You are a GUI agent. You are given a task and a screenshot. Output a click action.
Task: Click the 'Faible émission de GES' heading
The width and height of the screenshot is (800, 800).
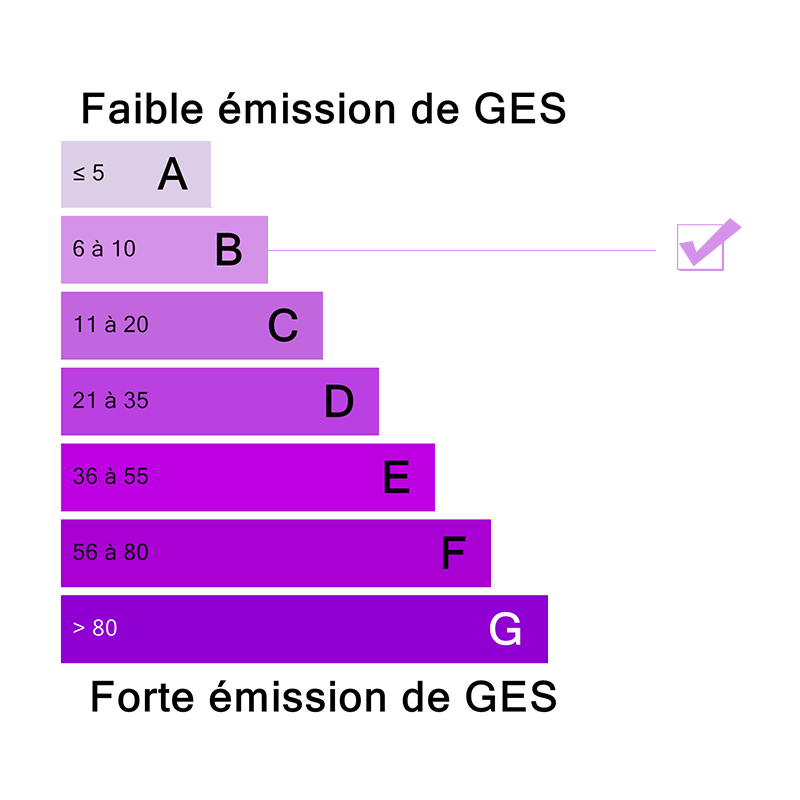coord(324,109)
